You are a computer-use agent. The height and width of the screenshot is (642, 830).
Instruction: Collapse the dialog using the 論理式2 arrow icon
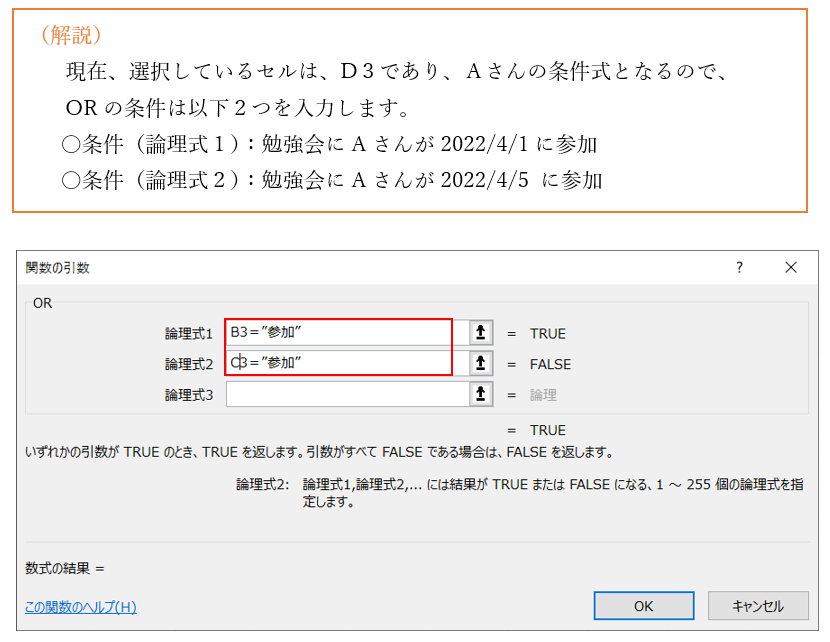482,363
